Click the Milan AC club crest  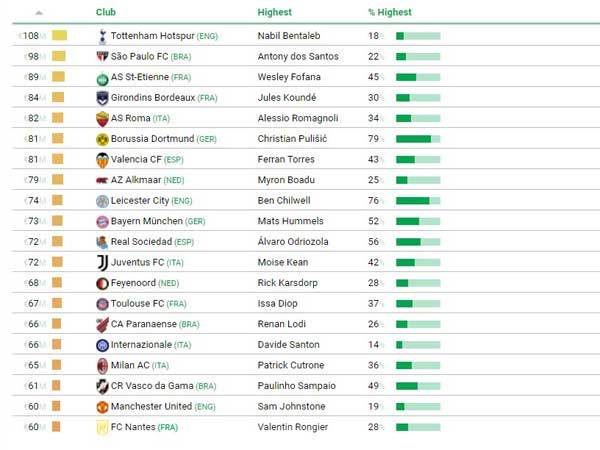point(102,365)
